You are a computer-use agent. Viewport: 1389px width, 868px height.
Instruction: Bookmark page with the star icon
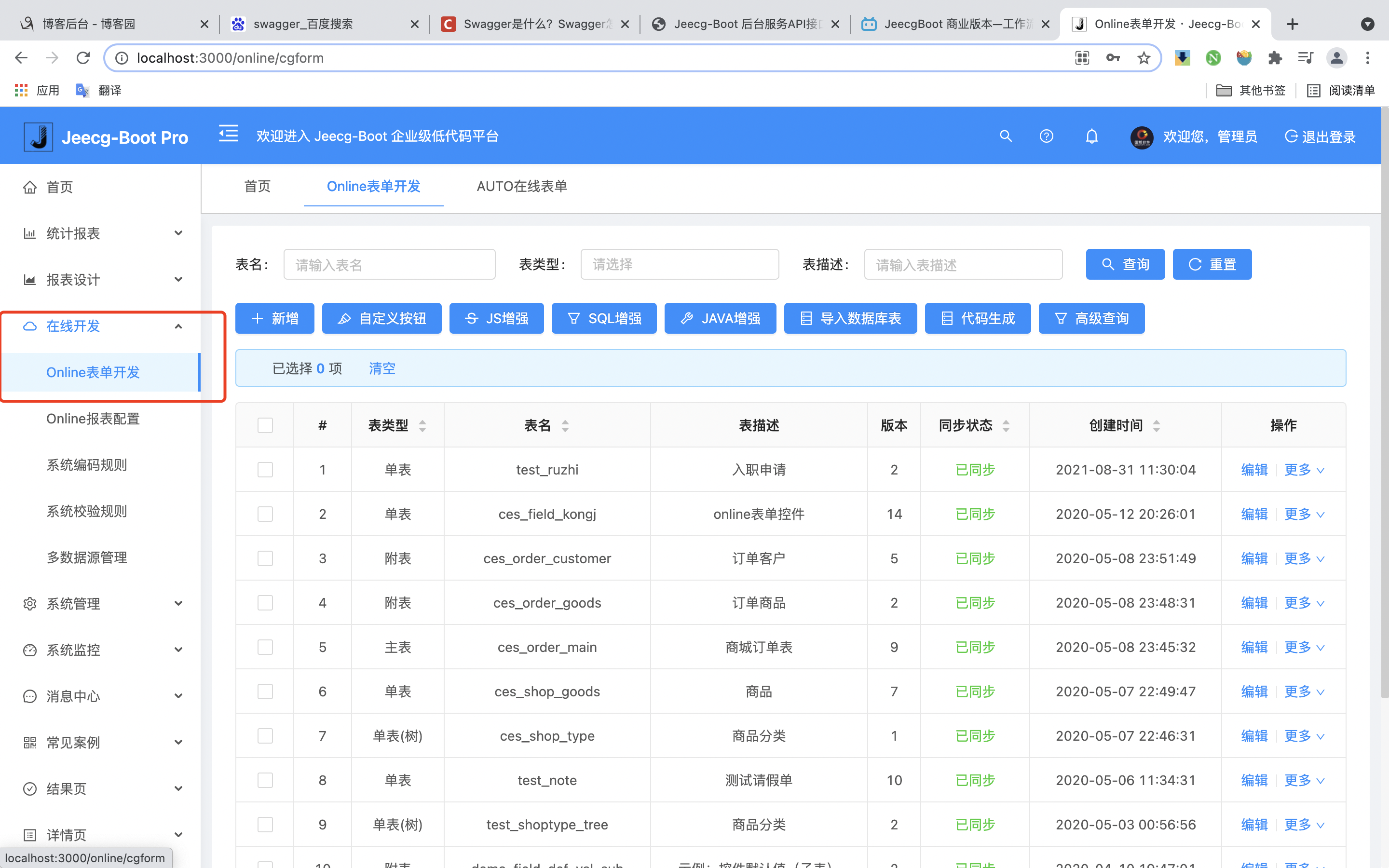pyautogui.click(x=1144, y=58)
